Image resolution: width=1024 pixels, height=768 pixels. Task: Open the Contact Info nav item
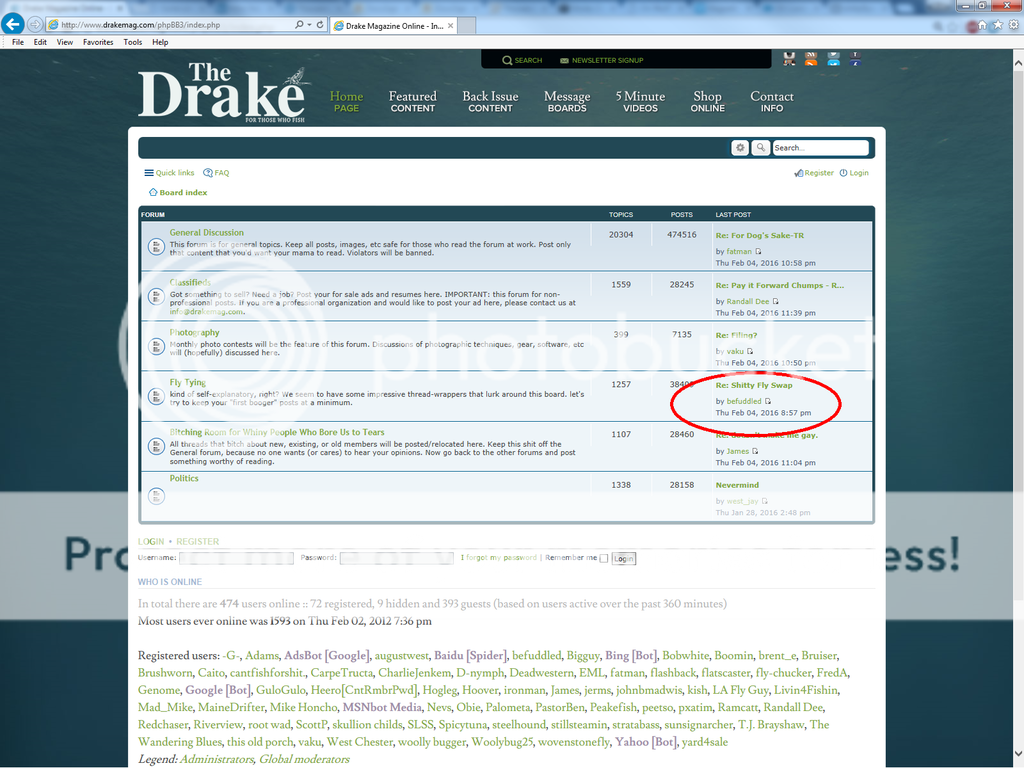(x=771, y=101)
